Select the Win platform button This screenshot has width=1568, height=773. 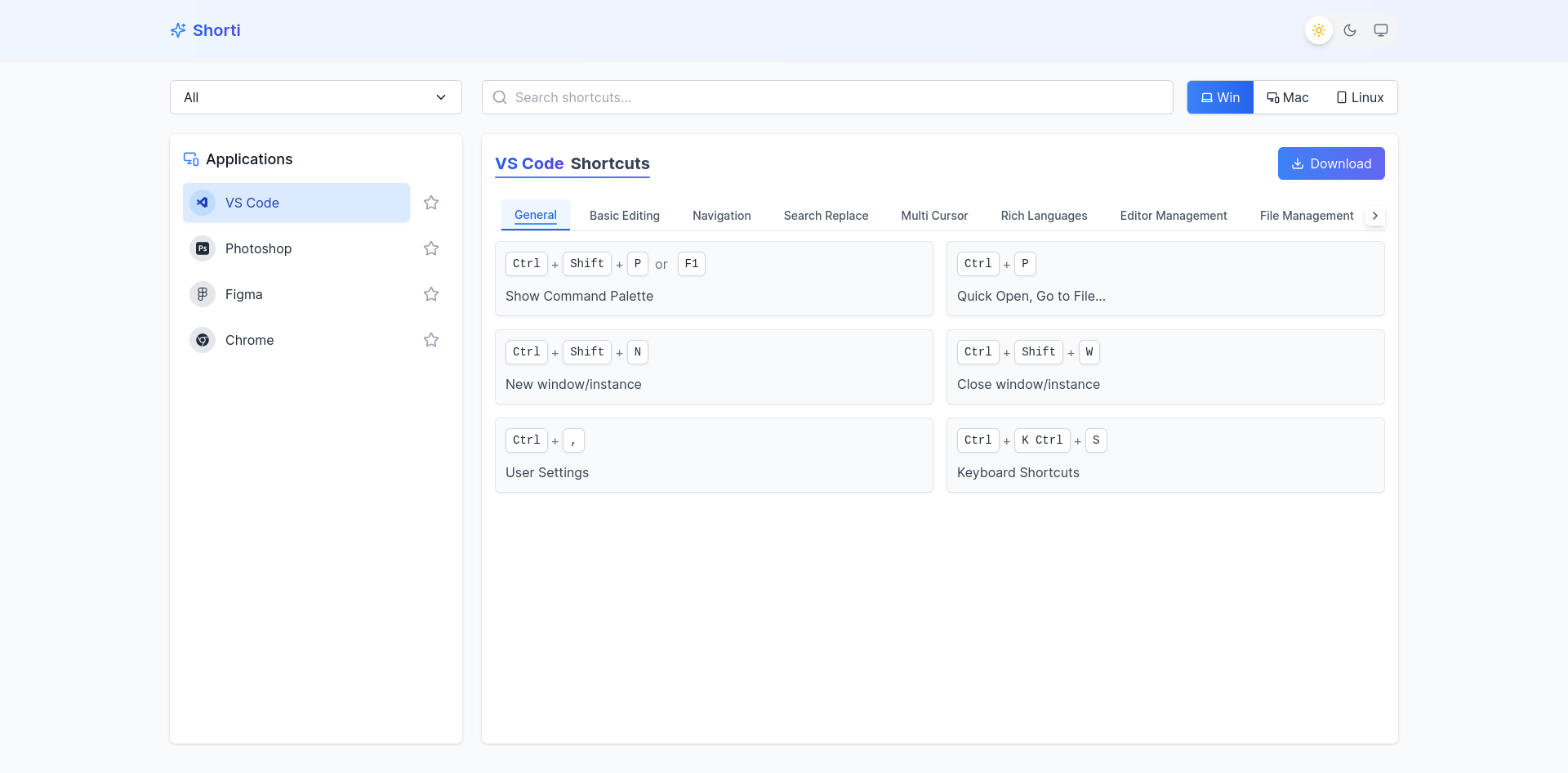1220,97
